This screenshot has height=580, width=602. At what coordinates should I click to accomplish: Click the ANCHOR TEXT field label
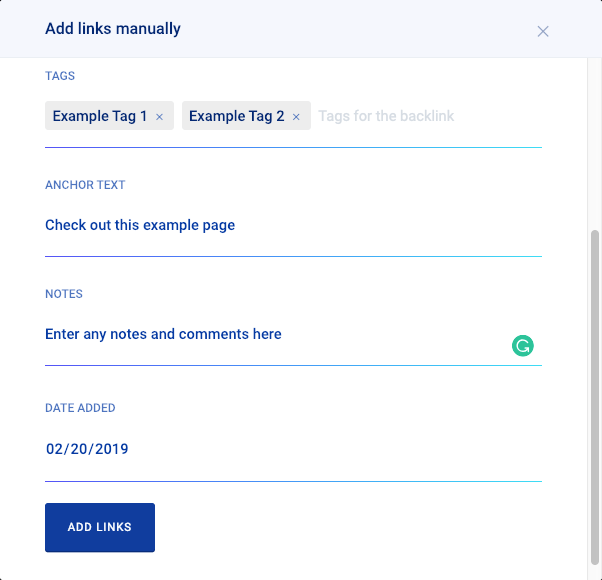pyautogui.click(x=85, y=185)
